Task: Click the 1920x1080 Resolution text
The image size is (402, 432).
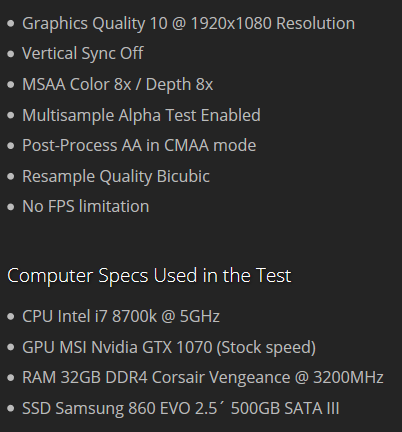Action: point(273,24)
